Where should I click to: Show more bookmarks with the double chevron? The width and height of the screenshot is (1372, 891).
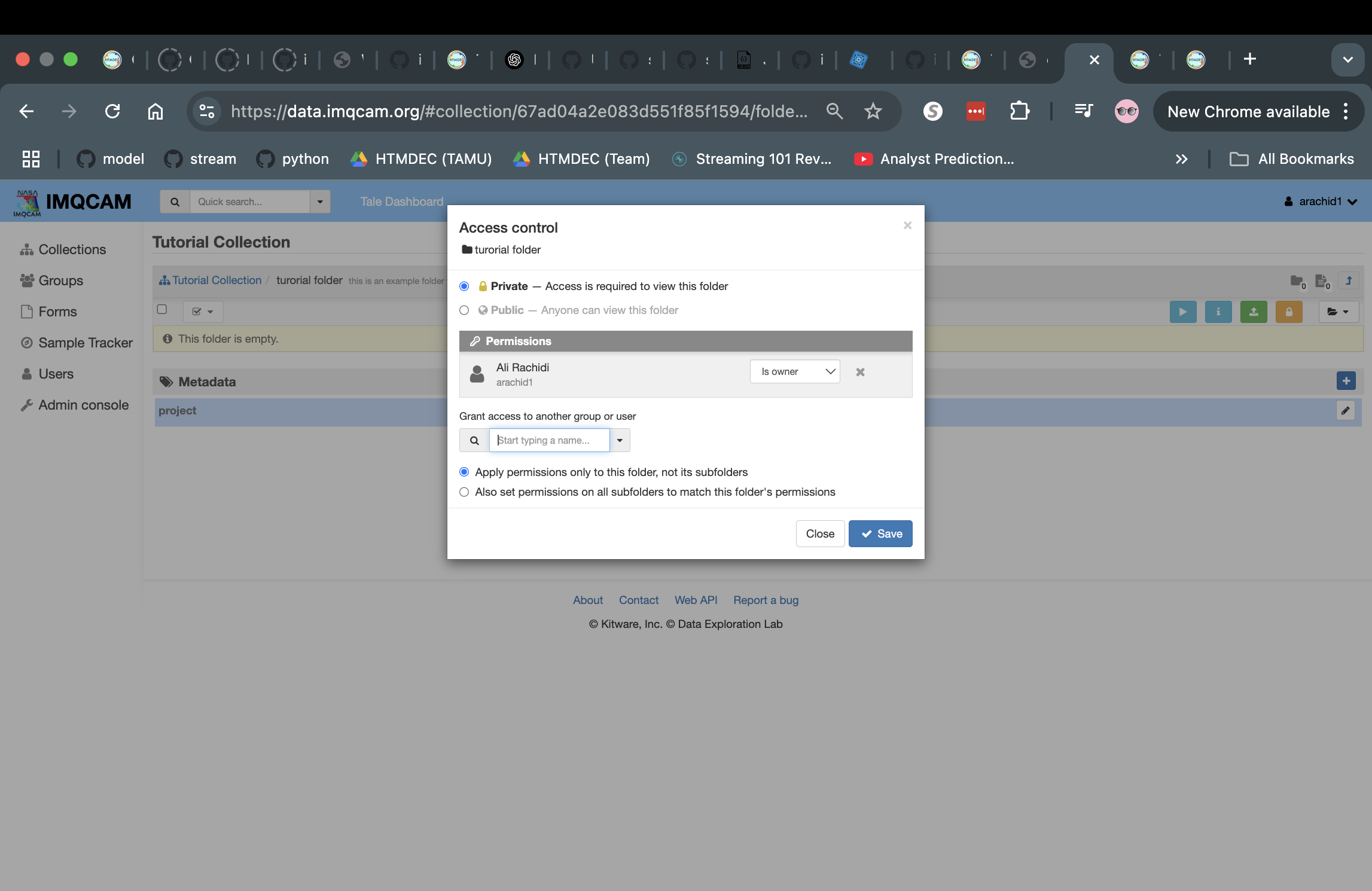(x=1181, y=159)
